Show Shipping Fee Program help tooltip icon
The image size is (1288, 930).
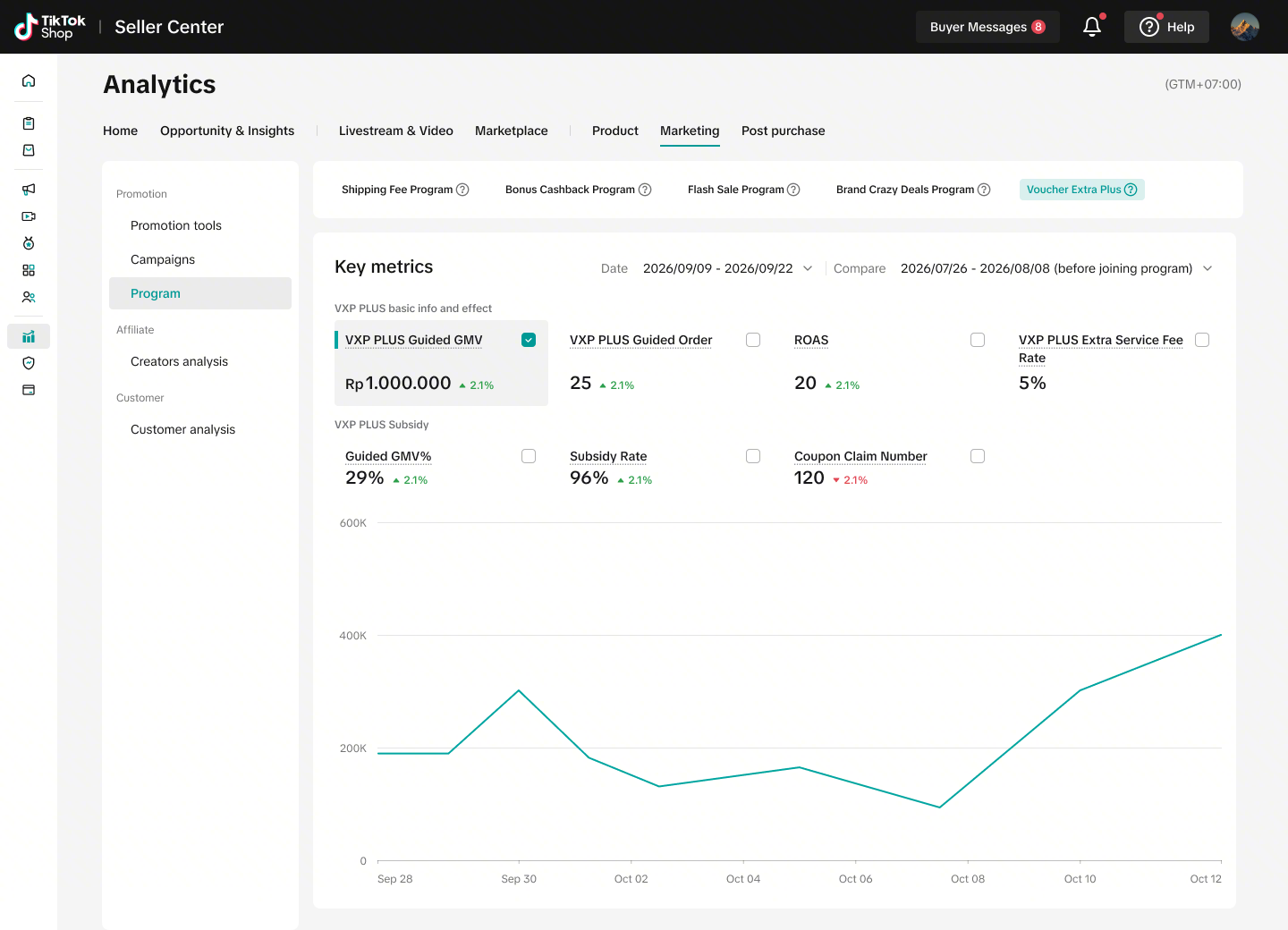click(x=462, y=190)
